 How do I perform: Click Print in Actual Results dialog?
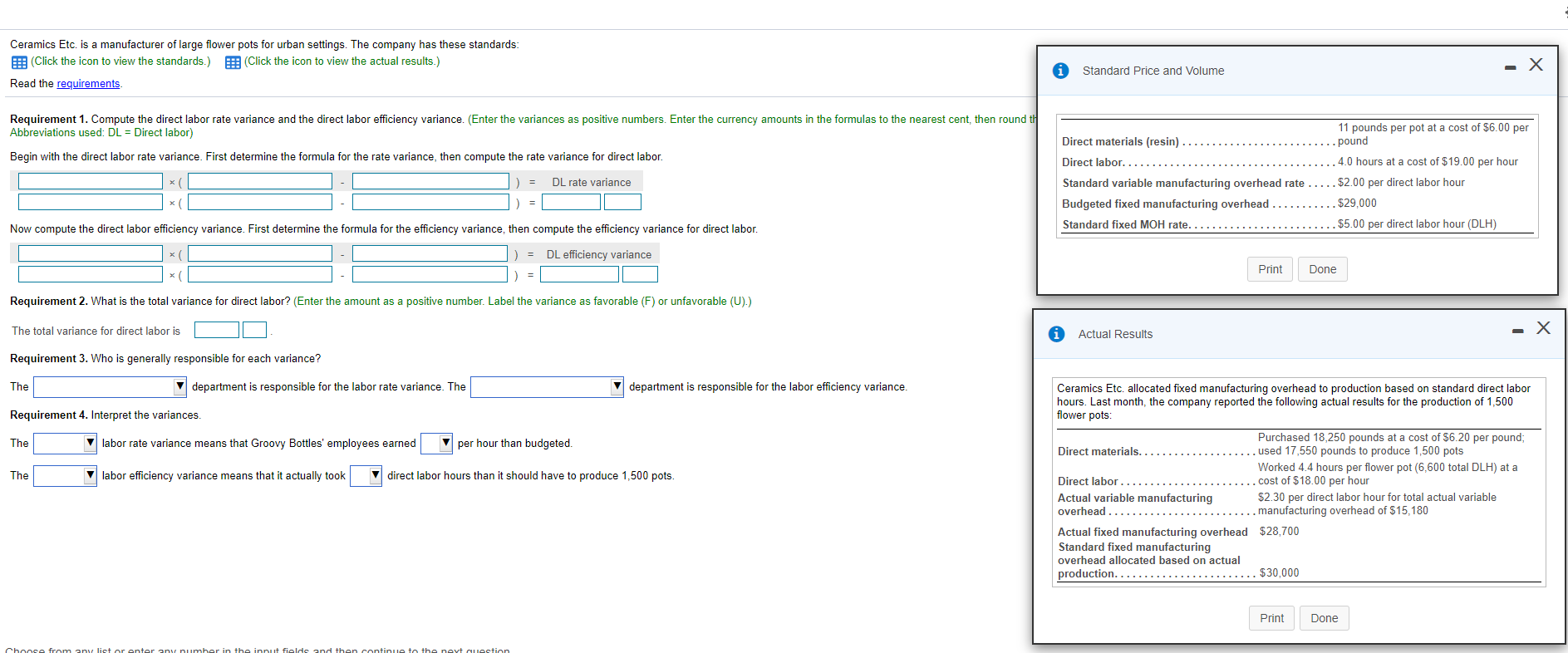coord(1271,618)
